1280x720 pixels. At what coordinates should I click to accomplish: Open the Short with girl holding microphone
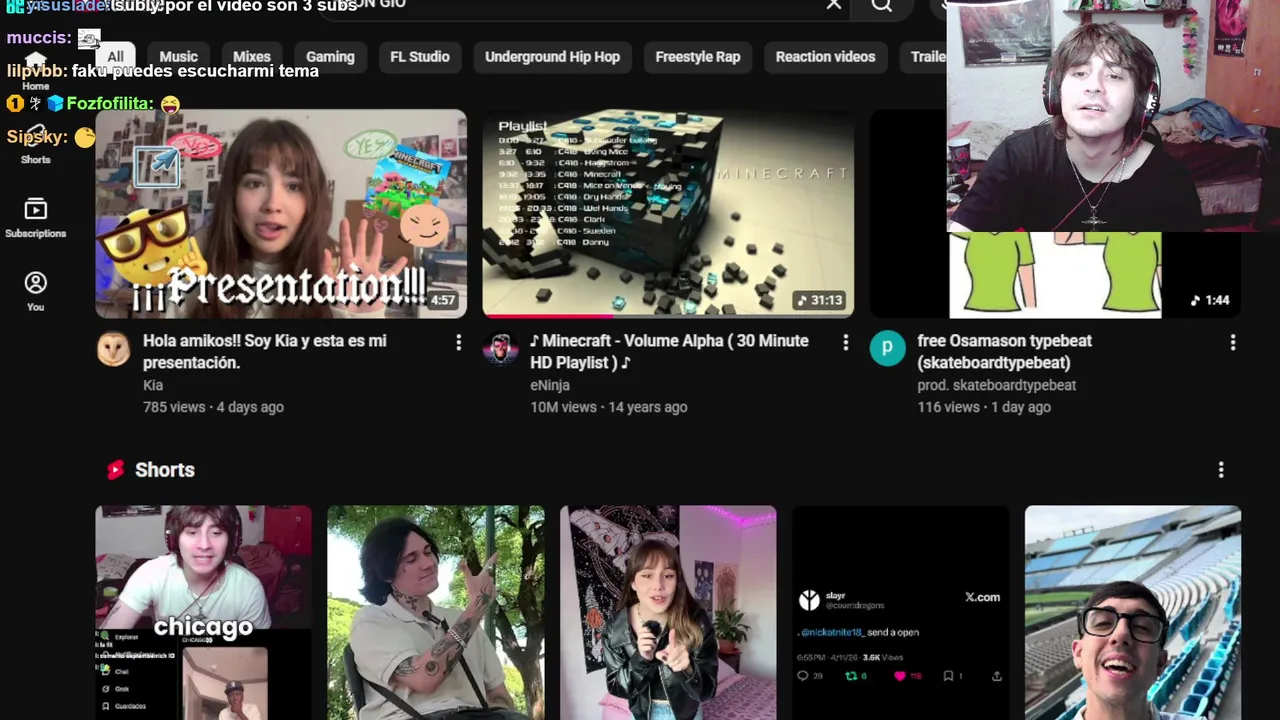(x=668, y=613)
